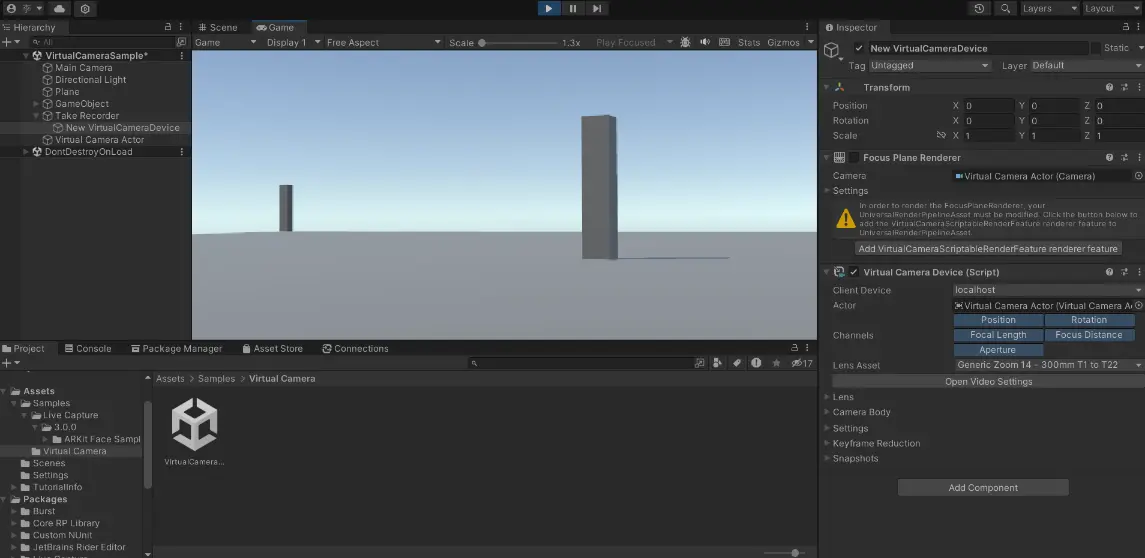The image size is (1145, 558).
Task: Toggle the Scale constrain proportions link icon
Action: tap(941, 136)
